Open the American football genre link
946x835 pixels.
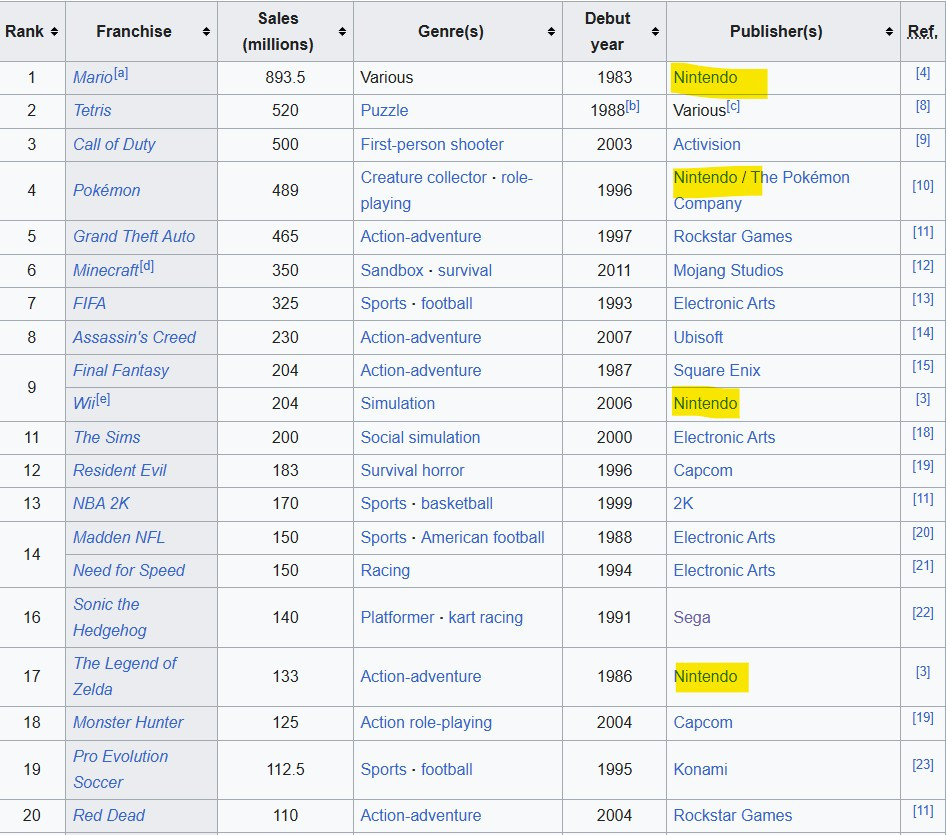tap(483, 537)
